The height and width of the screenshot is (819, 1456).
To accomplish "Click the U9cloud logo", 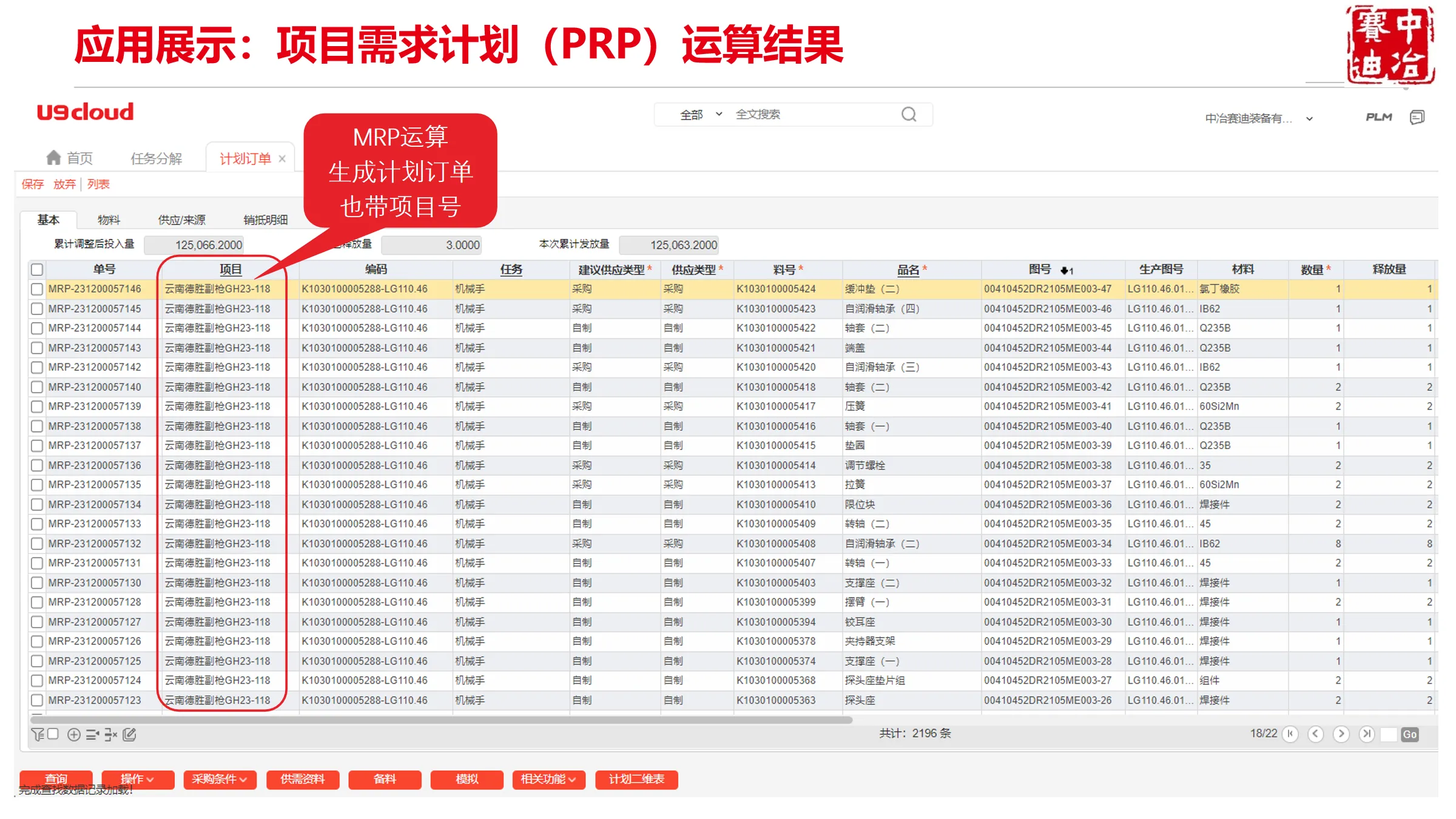I will pos(85,112).
